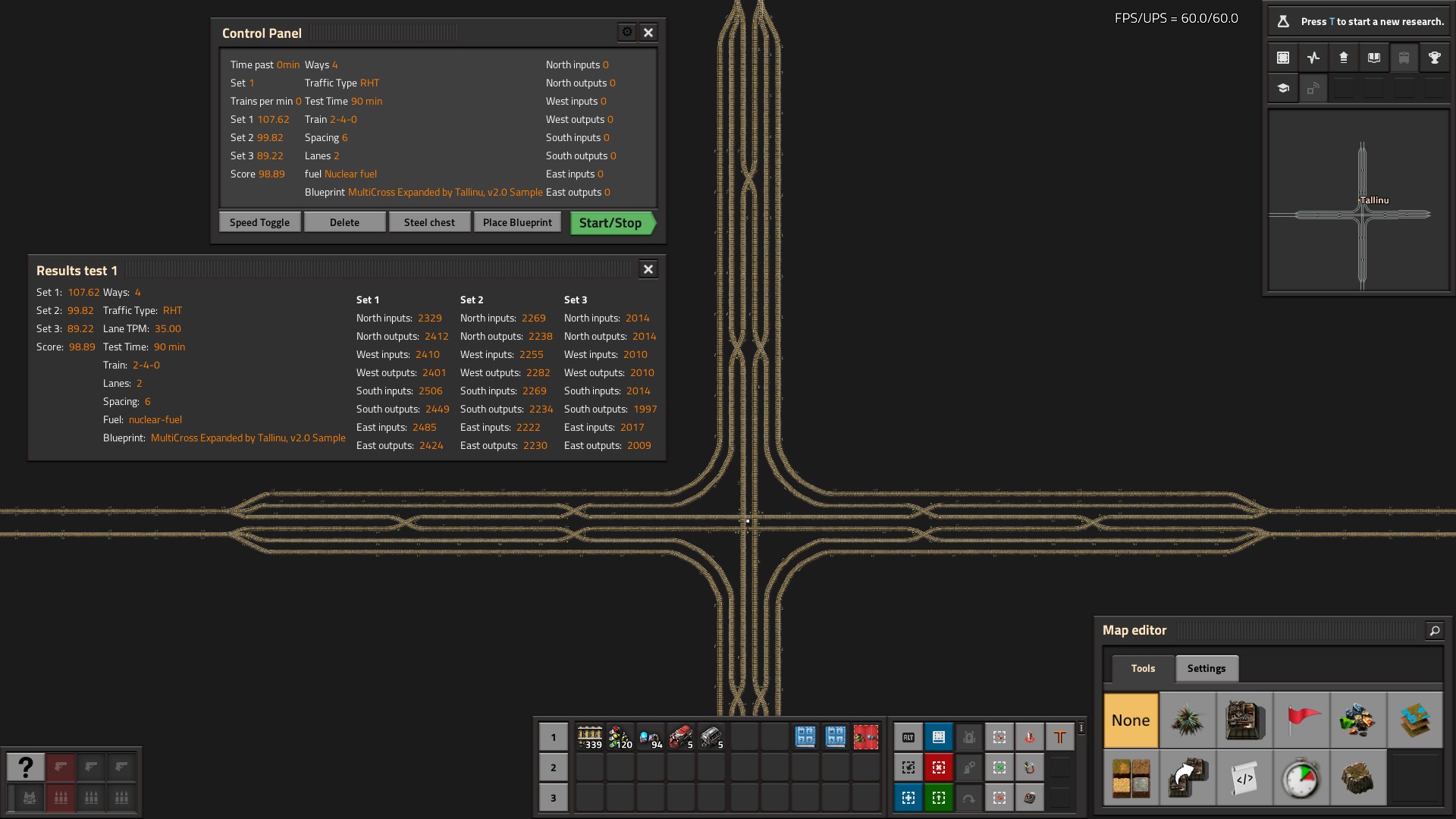Image resolution: width=1456 pixels, height=819 pixels.
Task: Select the decoratives plant tool
Action: 1188,720
